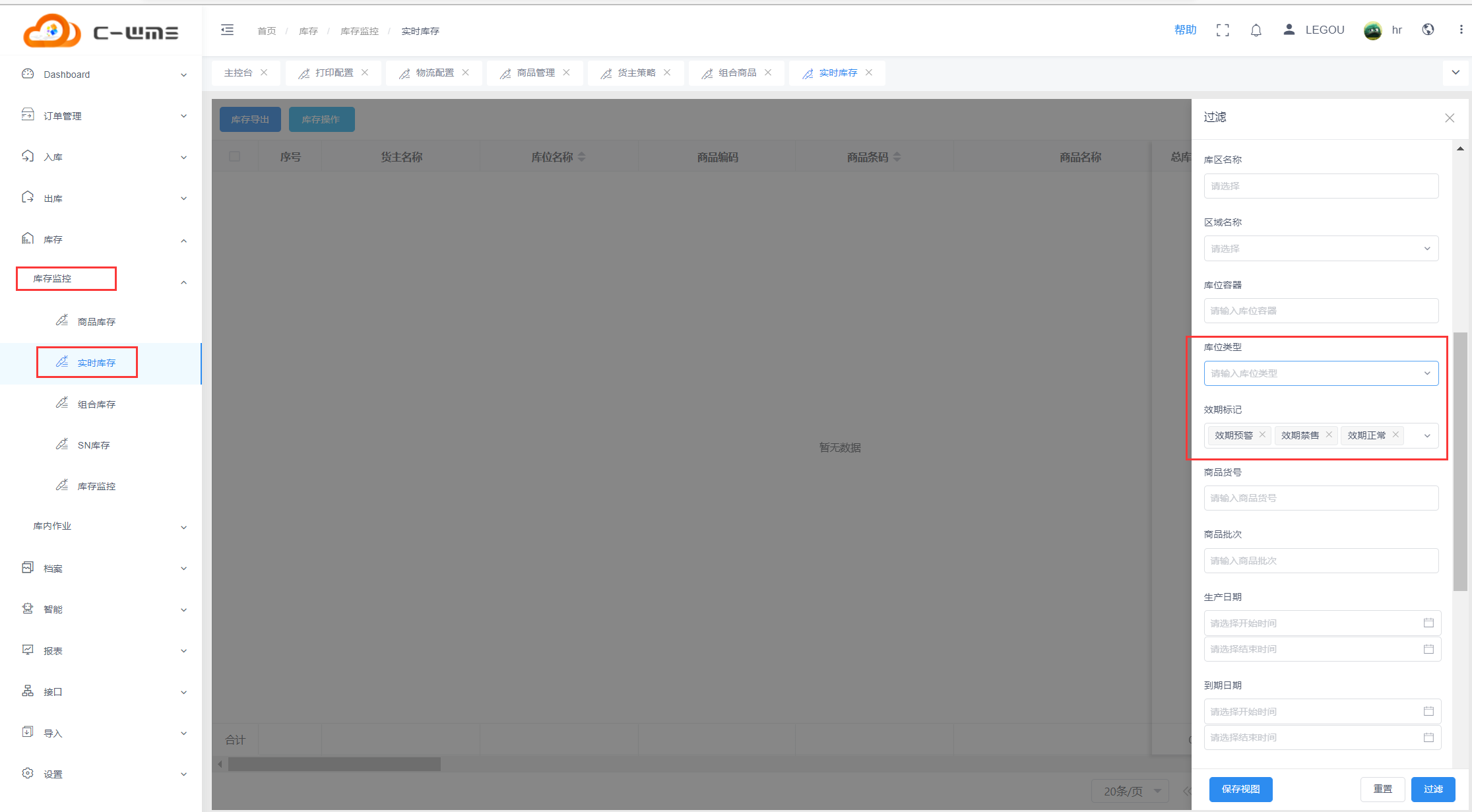Focus the 库位容器 input field
The height and width of the screenshot is (812, 1472).
(x=1321, y=311)
